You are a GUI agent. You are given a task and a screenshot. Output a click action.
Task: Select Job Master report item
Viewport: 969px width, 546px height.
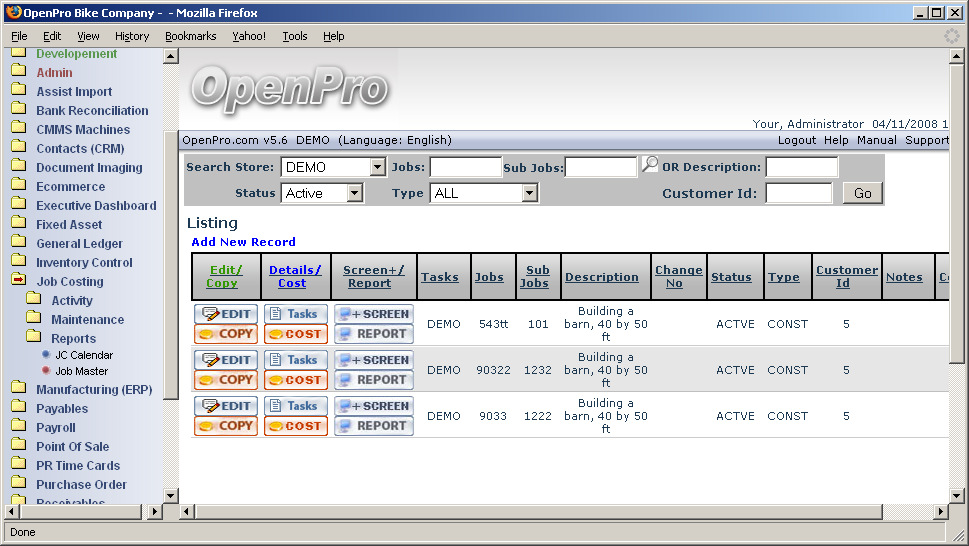(x=82, y=371)
